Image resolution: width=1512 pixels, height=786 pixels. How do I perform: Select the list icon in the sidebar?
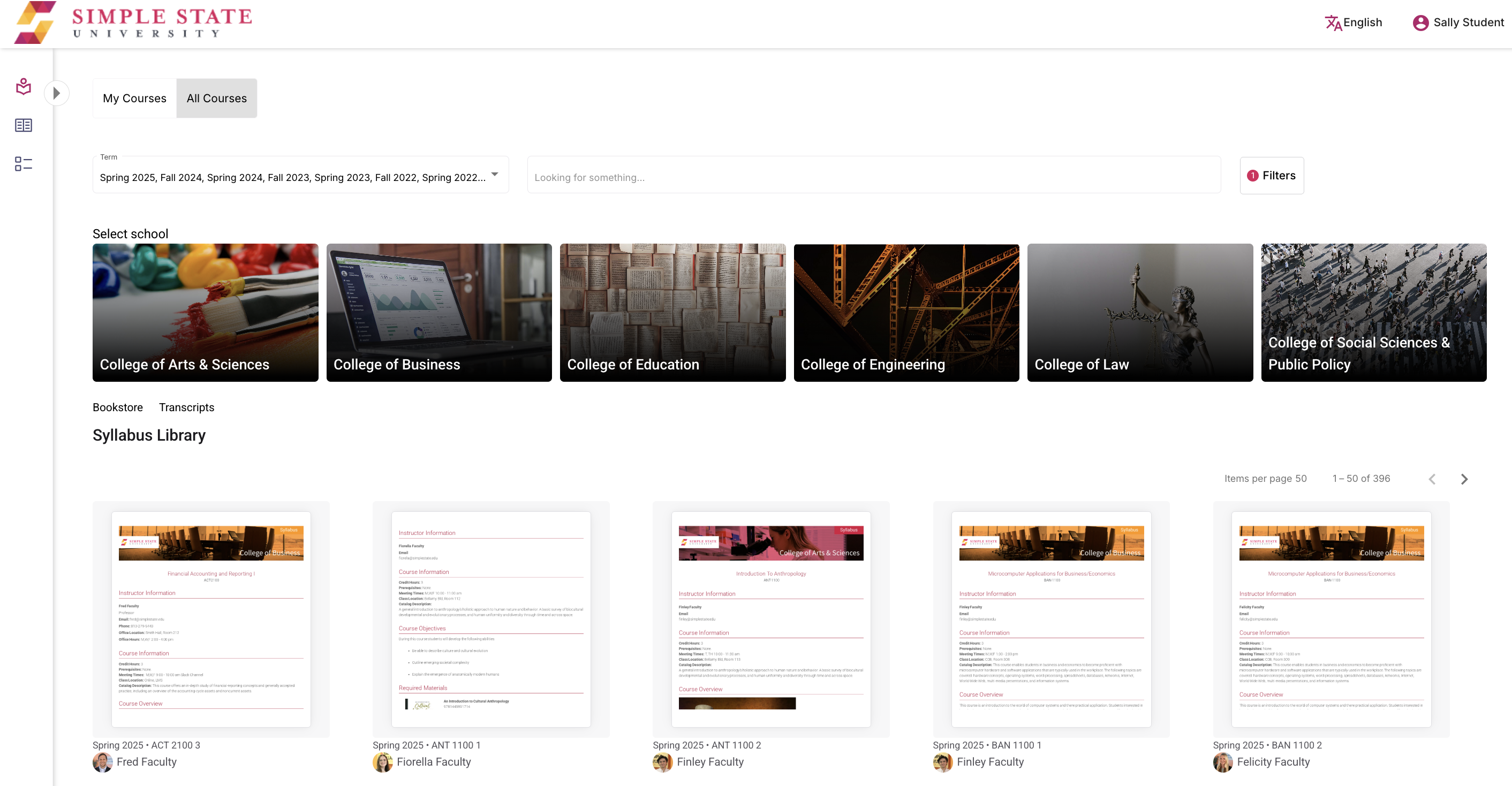[23, 164]
